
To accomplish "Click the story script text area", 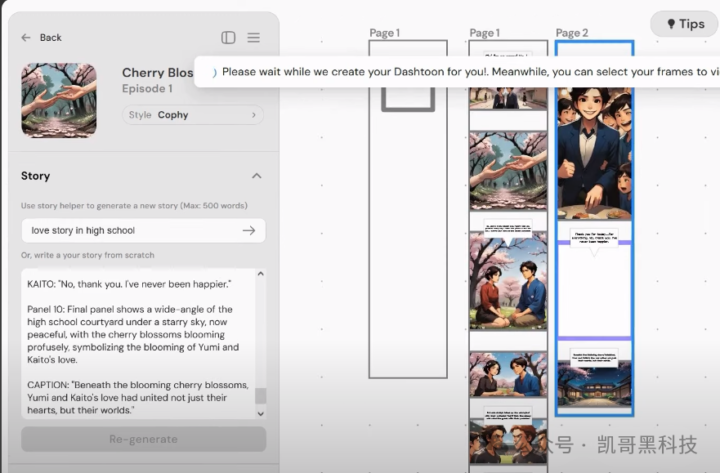I will tap(135, 345).
